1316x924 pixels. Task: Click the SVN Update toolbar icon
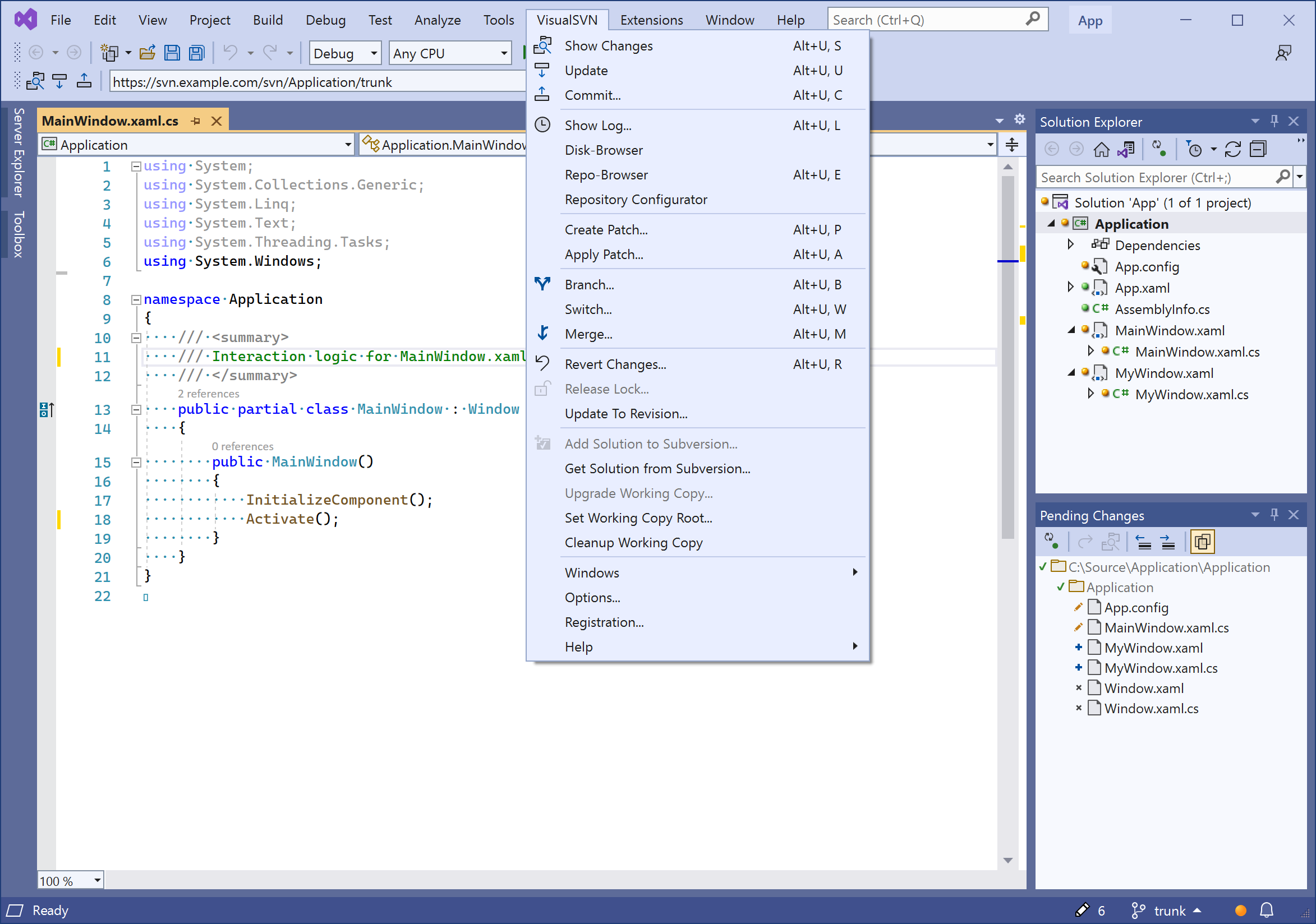pyautogui.click(x=59, y=81)
